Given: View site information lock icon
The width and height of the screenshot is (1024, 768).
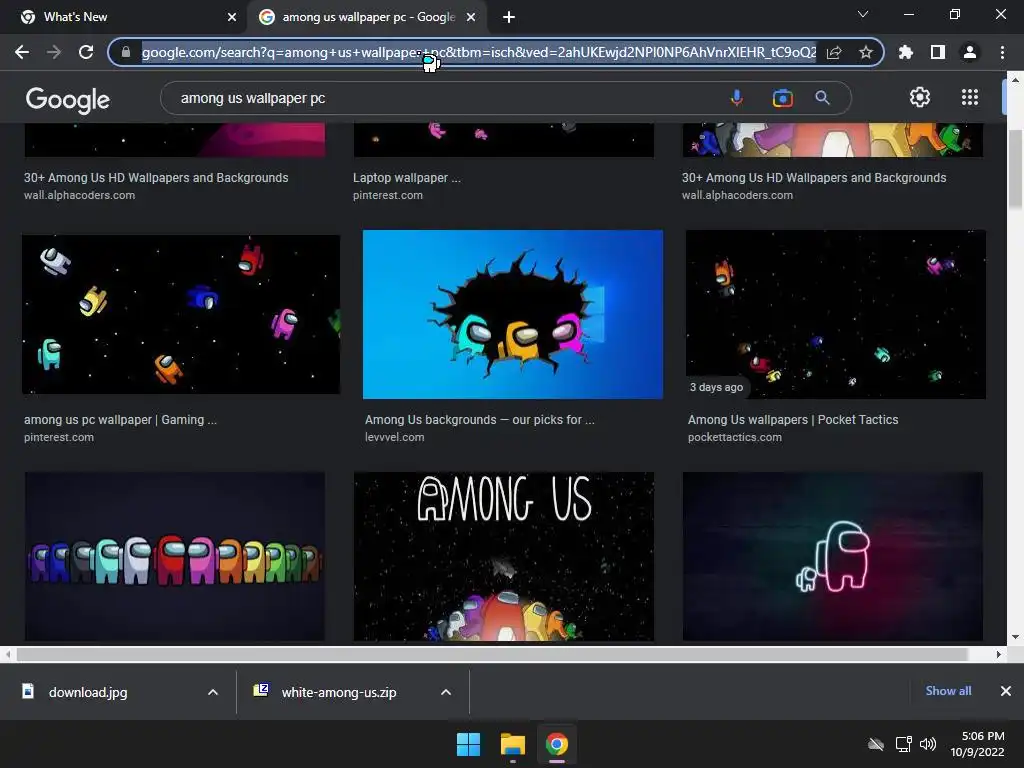Looking at the screenshot, I should click(x=126, y=52).
